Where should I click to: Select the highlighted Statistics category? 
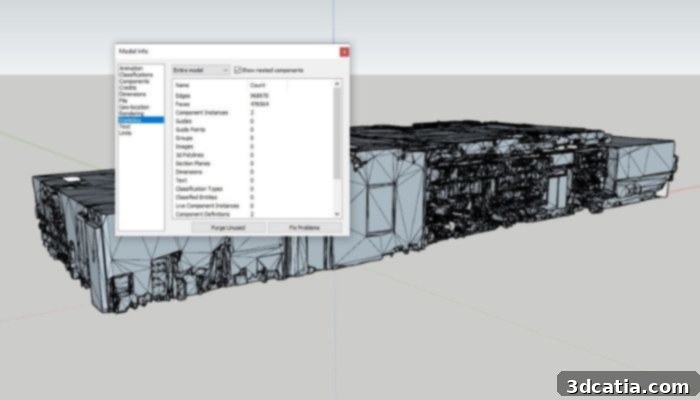[x=141, y=120]
